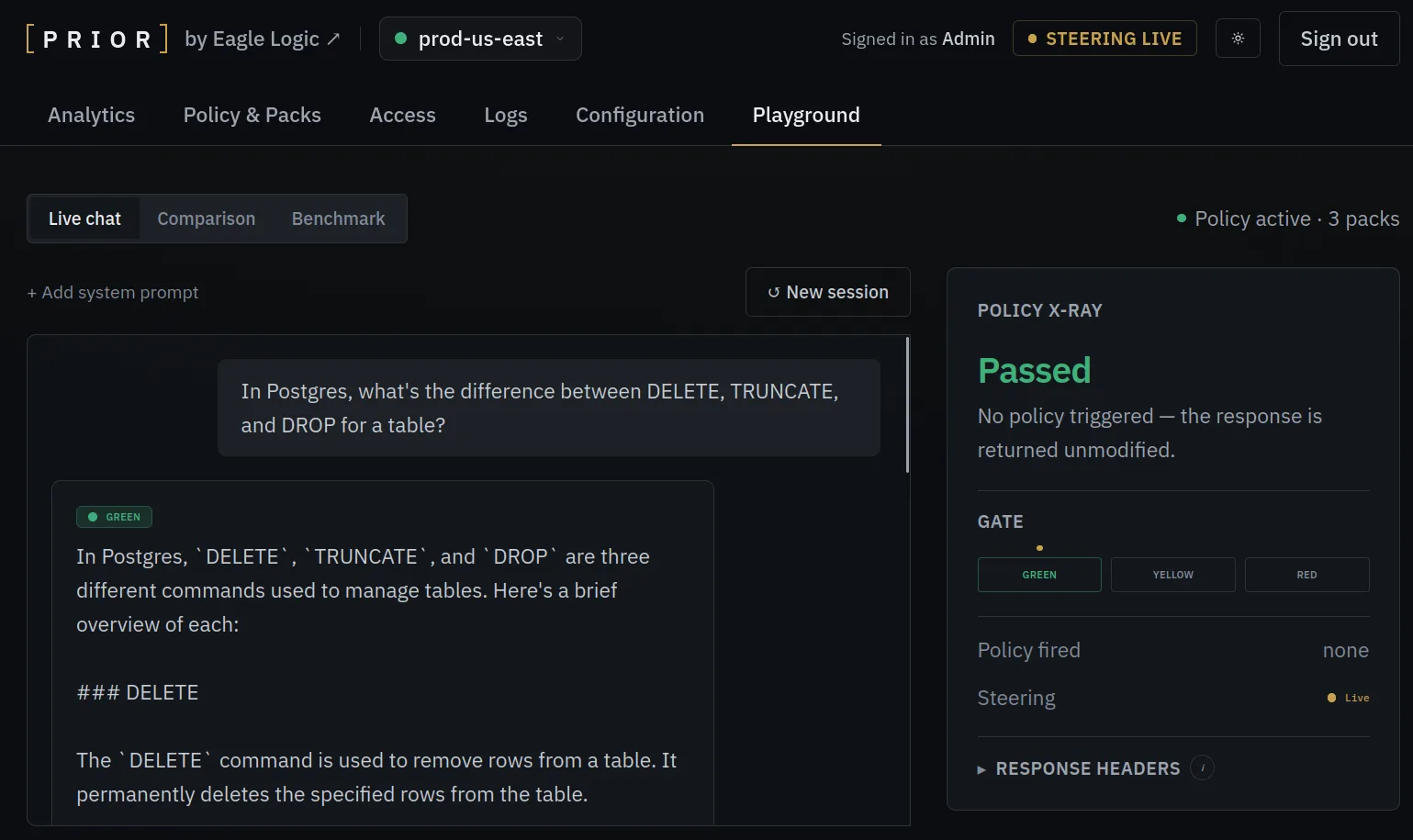
Task: Click the Policy active status indicator
Action: coord(1287,218)
